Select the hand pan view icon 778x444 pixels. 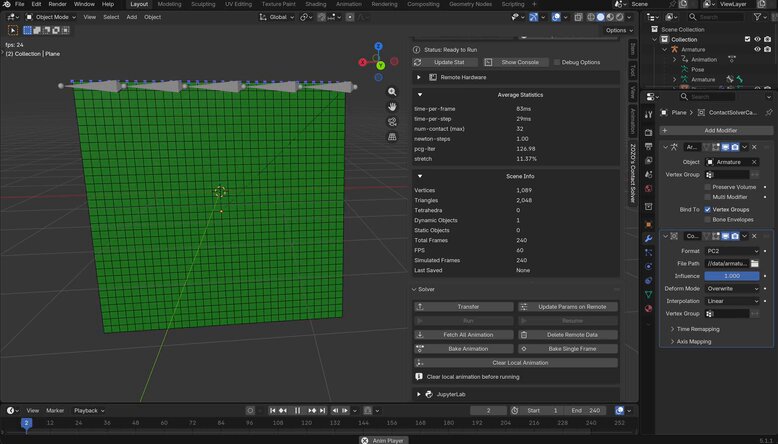(392, 107)
